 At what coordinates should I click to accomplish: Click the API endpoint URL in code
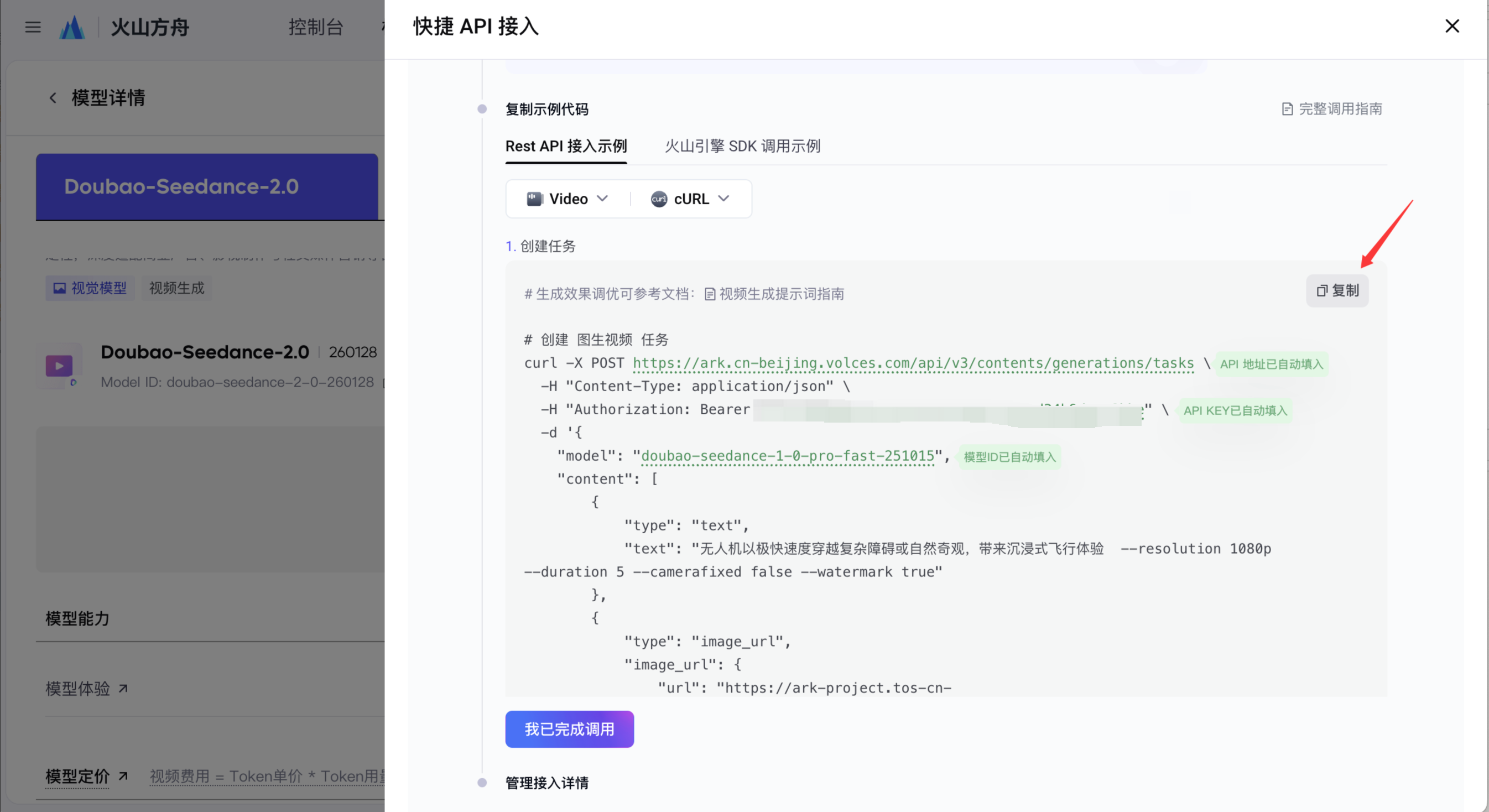coord(913,363)
